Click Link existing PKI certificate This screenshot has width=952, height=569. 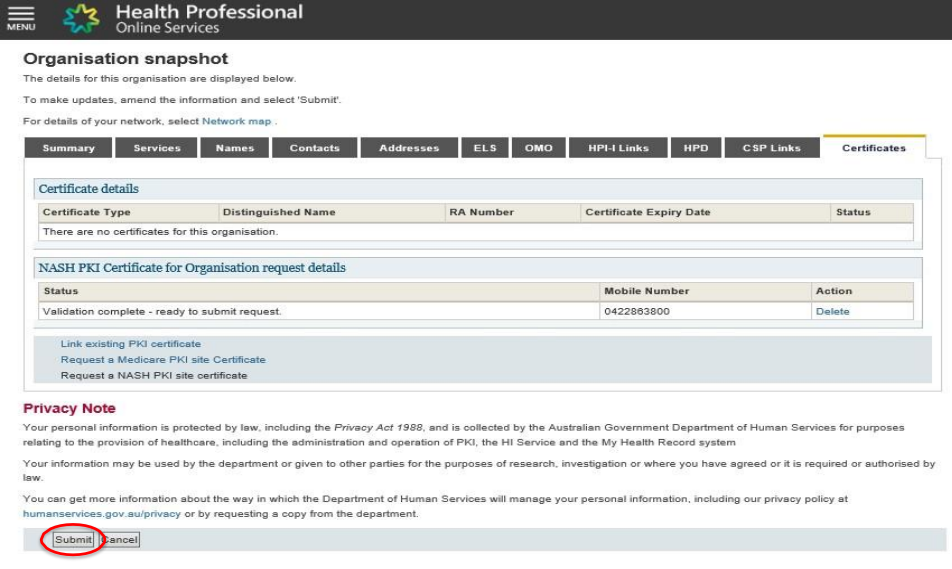coord(130,344)
